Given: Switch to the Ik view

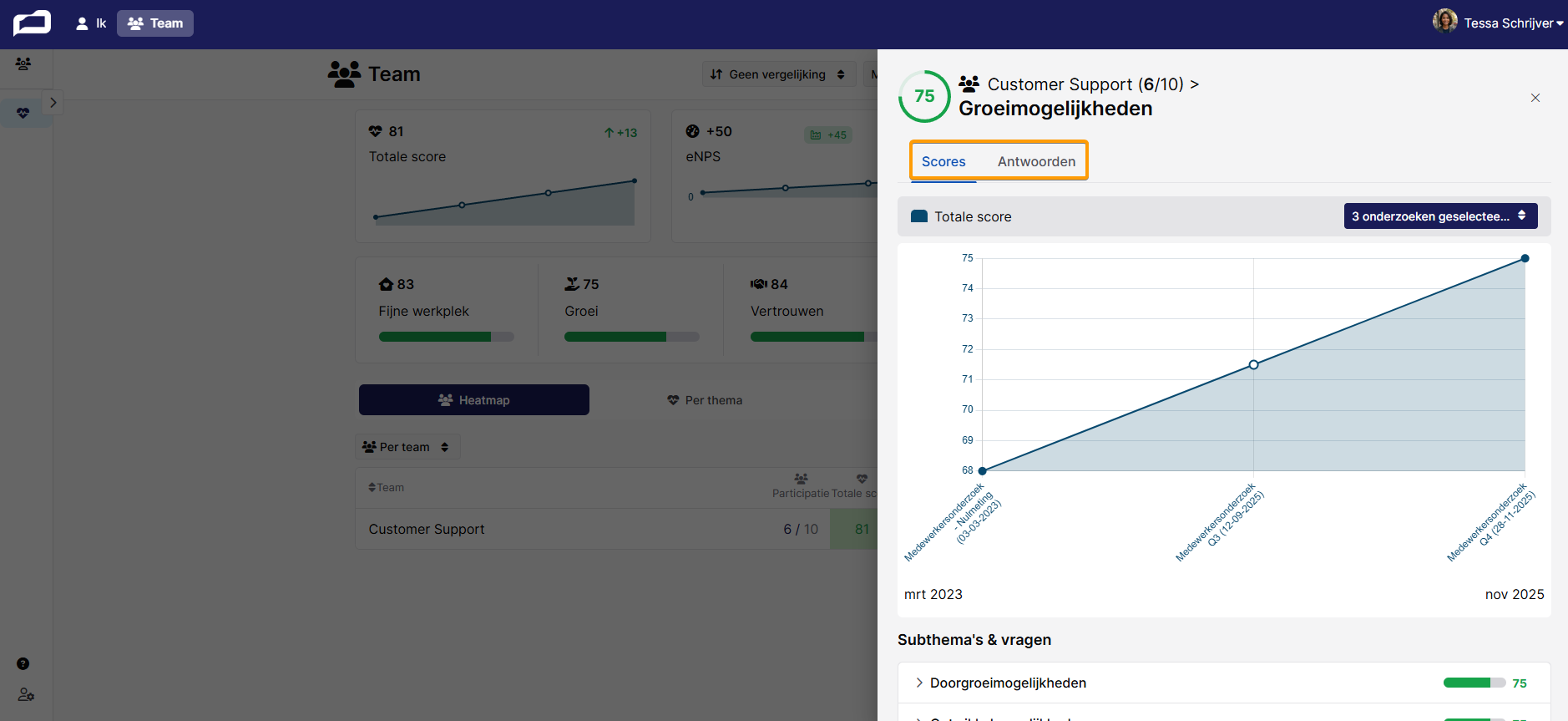Looking at the screenshot, I should click(x=91, y=23).
